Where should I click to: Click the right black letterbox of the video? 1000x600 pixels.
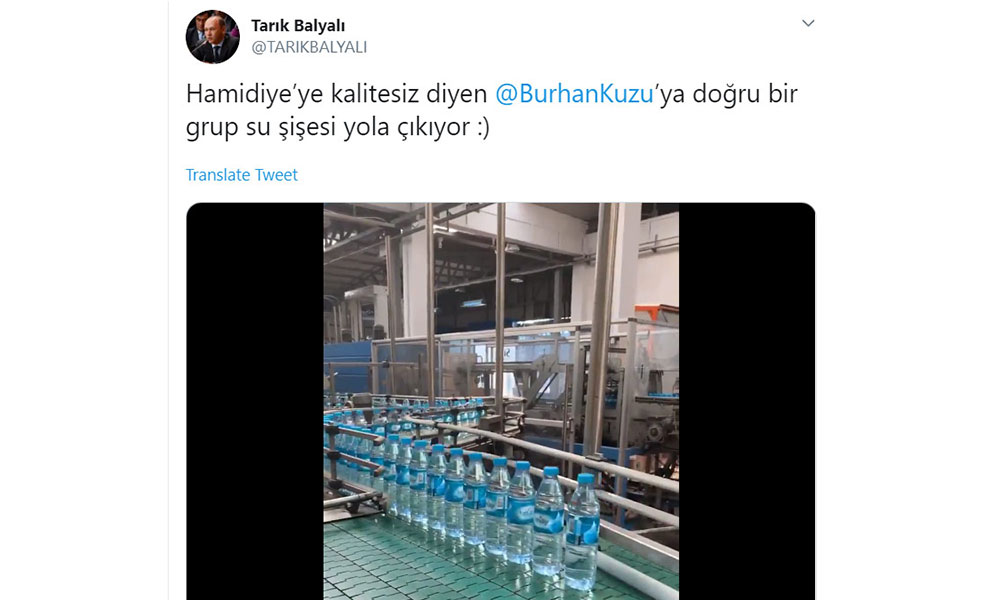coord(747,401)
